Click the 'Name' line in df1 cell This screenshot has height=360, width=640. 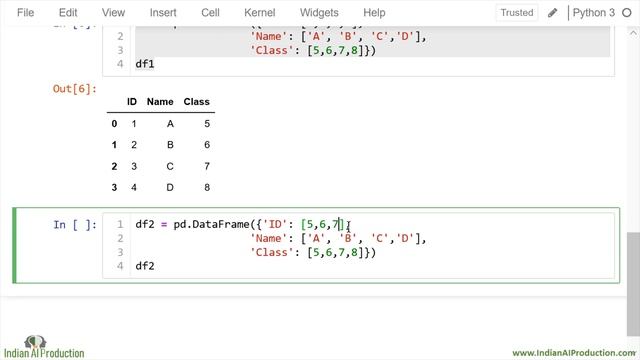click(338, 36)
